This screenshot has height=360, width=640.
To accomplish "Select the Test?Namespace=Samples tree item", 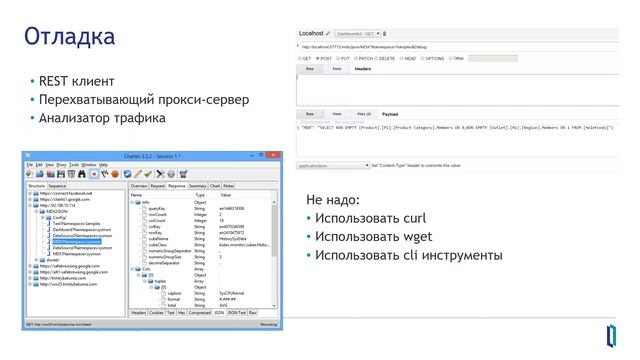I will (76, 224).
